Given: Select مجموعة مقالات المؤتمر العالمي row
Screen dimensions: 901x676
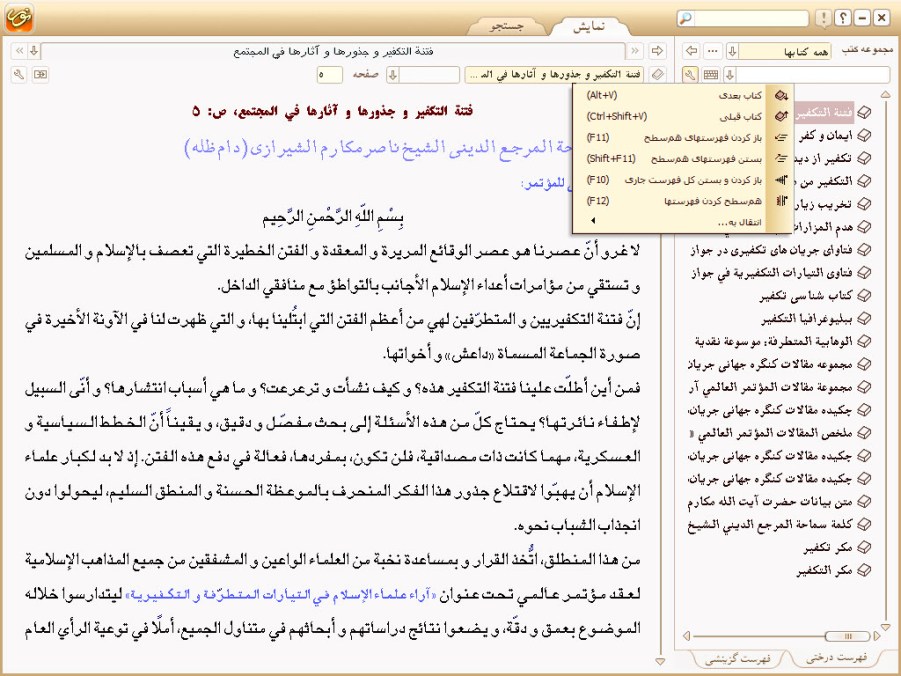Looking at the screenshot, I should [x=770, y=387].
